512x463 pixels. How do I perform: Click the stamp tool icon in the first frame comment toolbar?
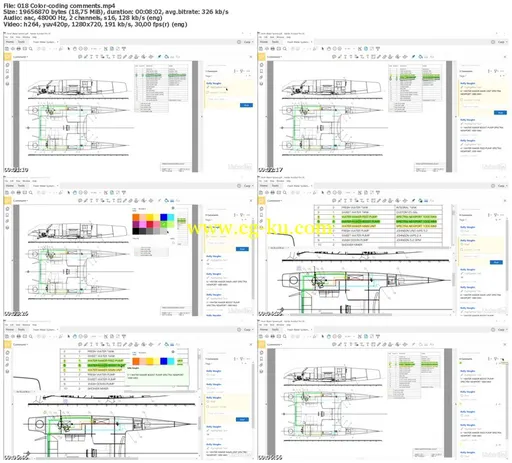click(137, 57)
